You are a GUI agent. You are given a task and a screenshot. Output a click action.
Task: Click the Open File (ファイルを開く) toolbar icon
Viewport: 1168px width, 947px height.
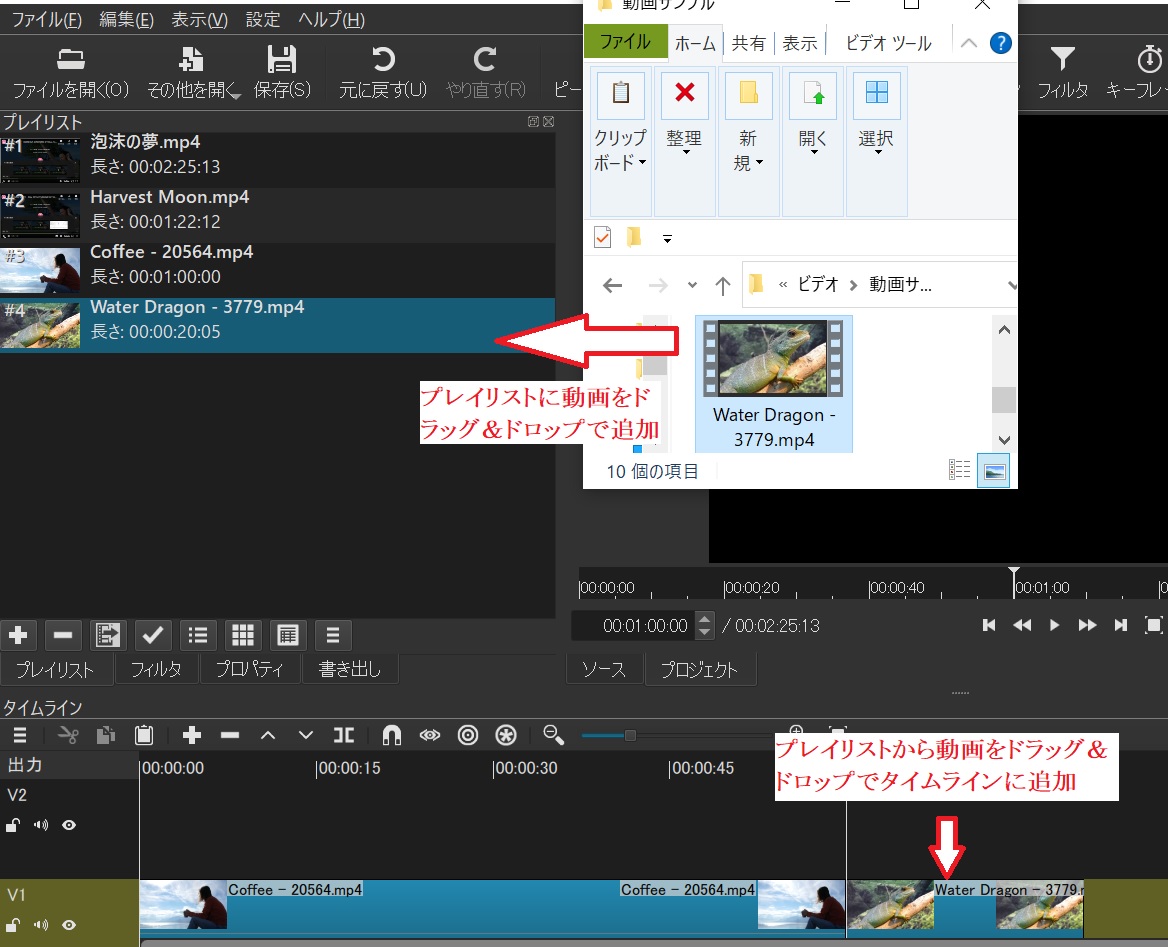(x=71, y=59)
